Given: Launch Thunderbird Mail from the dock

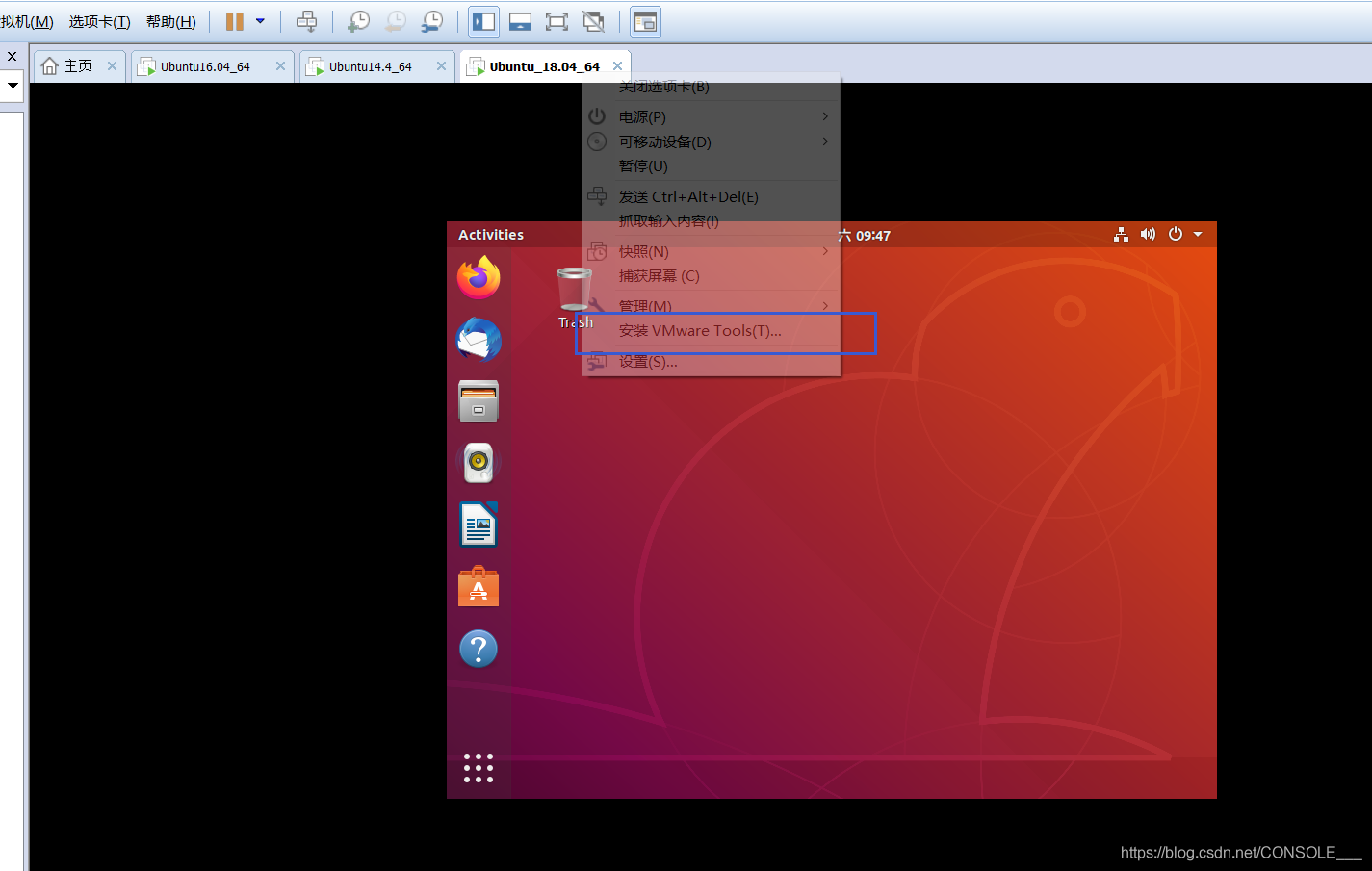Looking at the screenshot, I should pos(479,339).
